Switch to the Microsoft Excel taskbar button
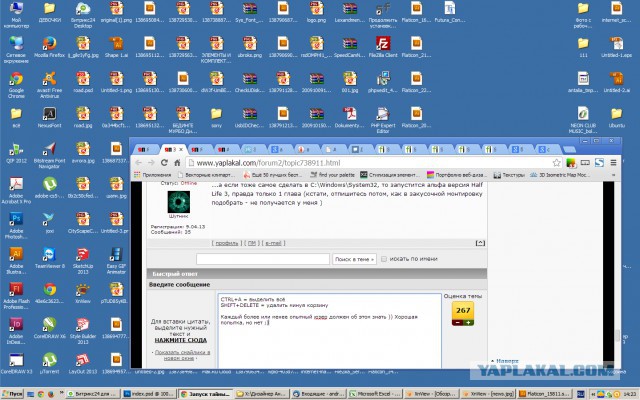640x400 pixels. tap(377, 394)
